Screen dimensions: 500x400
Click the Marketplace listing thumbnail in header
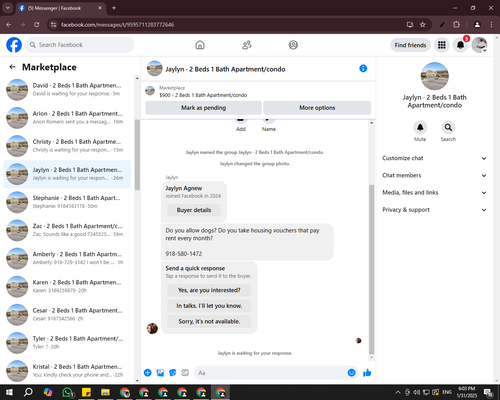click(150, 91)
